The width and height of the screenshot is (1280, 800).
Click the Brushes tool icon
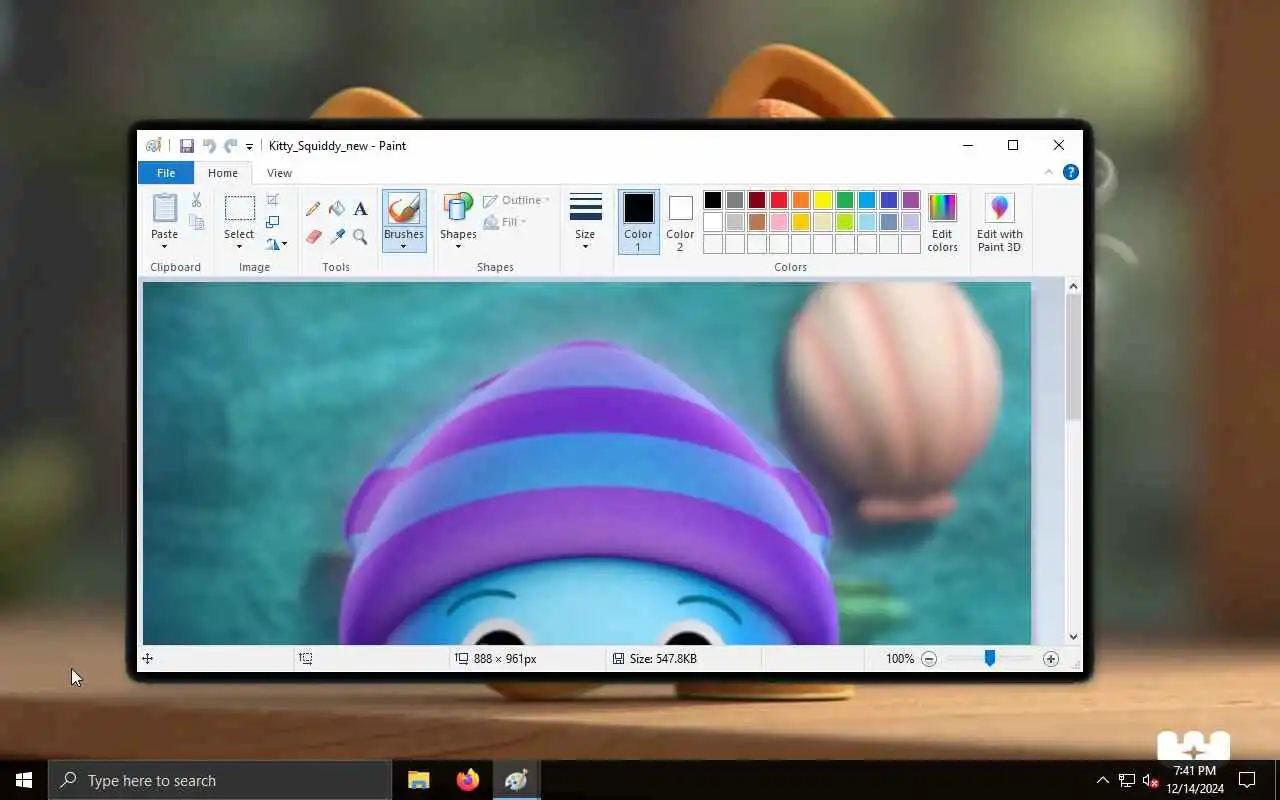404,208
